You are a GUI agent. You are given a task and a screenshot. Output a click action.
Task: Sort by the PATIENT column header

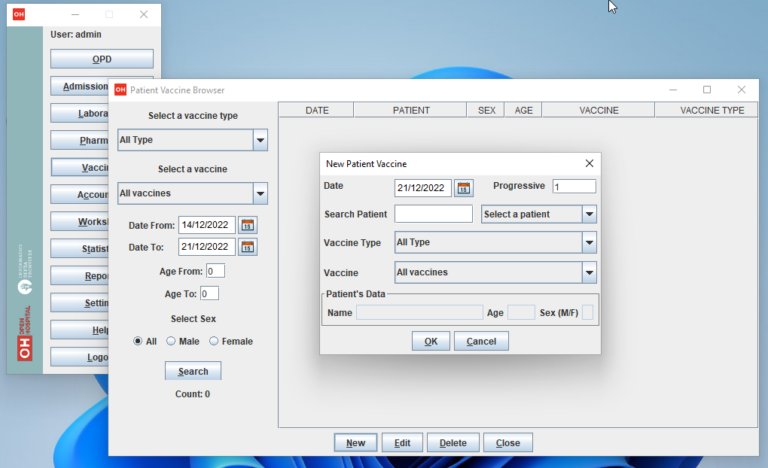tap(411, 110)
